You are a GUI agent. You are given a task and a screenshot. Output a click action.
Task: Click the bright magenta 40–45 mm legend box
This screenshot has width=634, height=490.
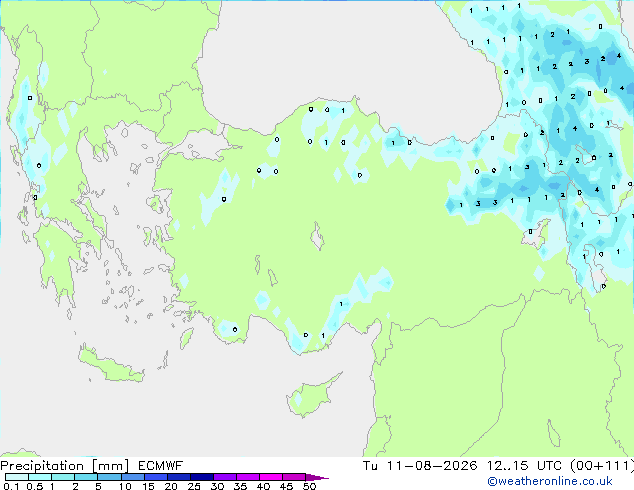point(271,477)
